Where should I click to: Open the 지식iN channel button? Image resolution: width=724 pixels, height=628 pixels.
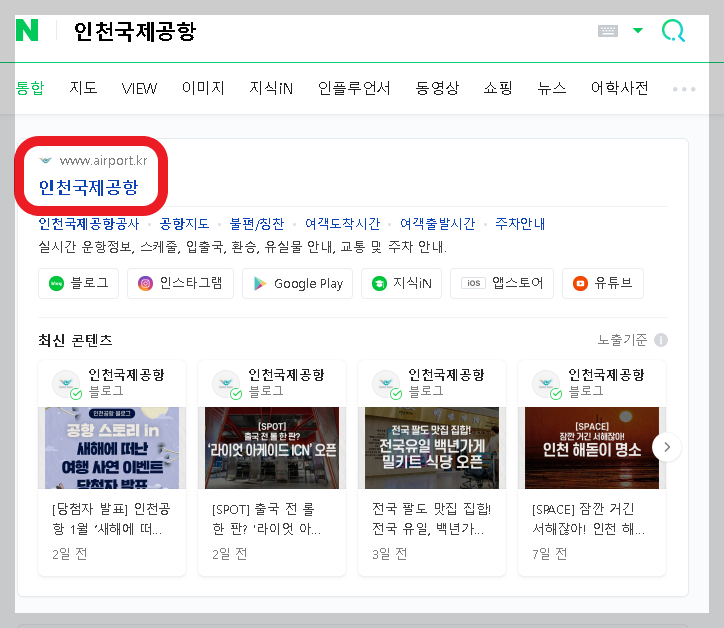(401, 284)
